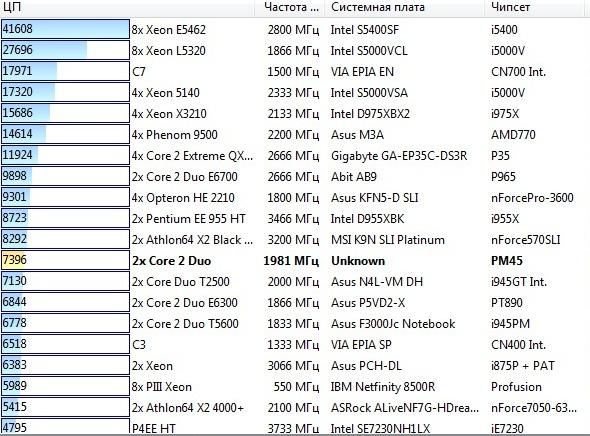The image size is (590, 436).
Task: Click the VIA EPIA EN motherboard cell
Action: pyautogui.click(x=362, y=71)
